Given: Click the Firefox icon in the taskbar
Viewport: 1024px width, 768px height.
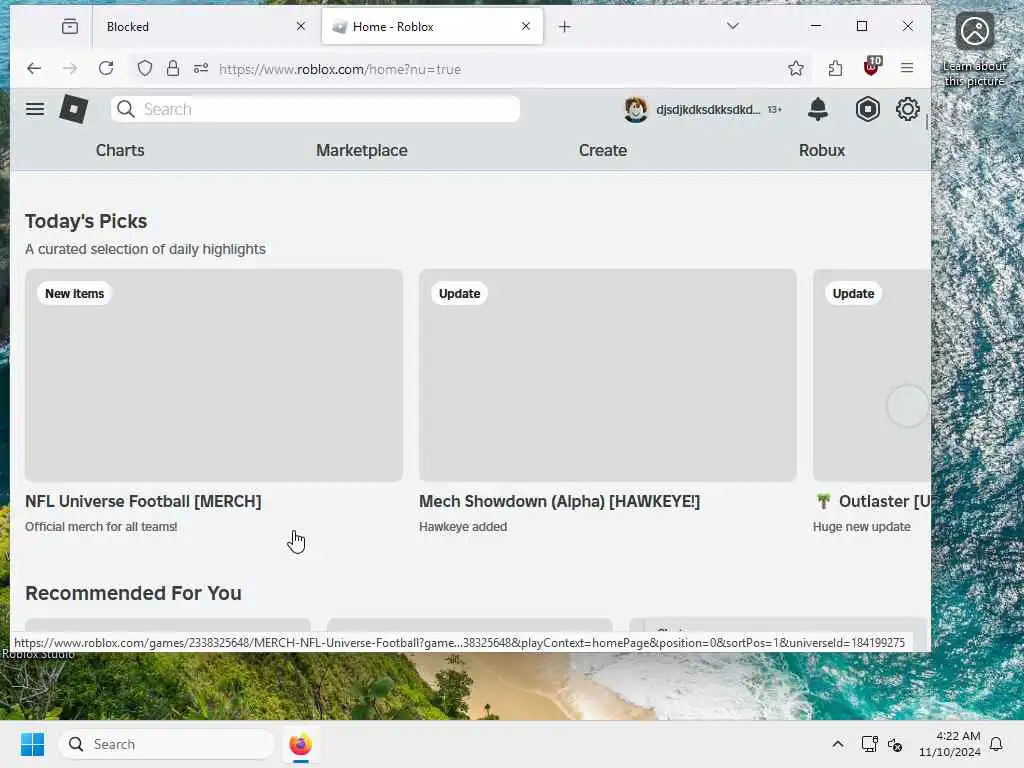Looking at the screenshot, I should 300,744.
